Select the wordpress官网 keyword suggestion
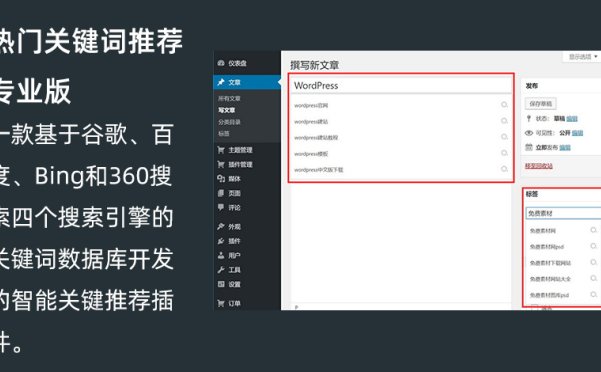601x372 pixels. (x=311, y=105)
